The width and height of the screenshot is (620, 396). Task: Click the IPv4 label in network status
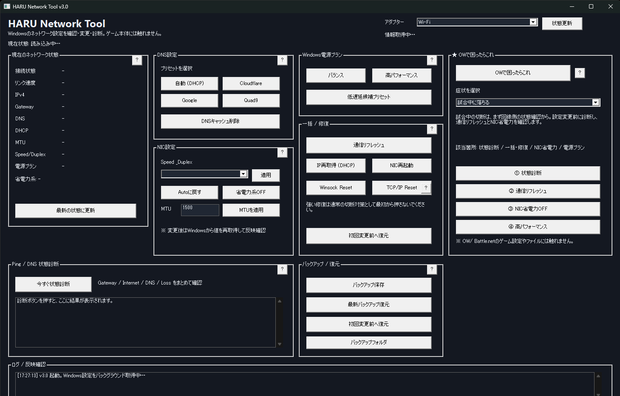pos(20,95)
